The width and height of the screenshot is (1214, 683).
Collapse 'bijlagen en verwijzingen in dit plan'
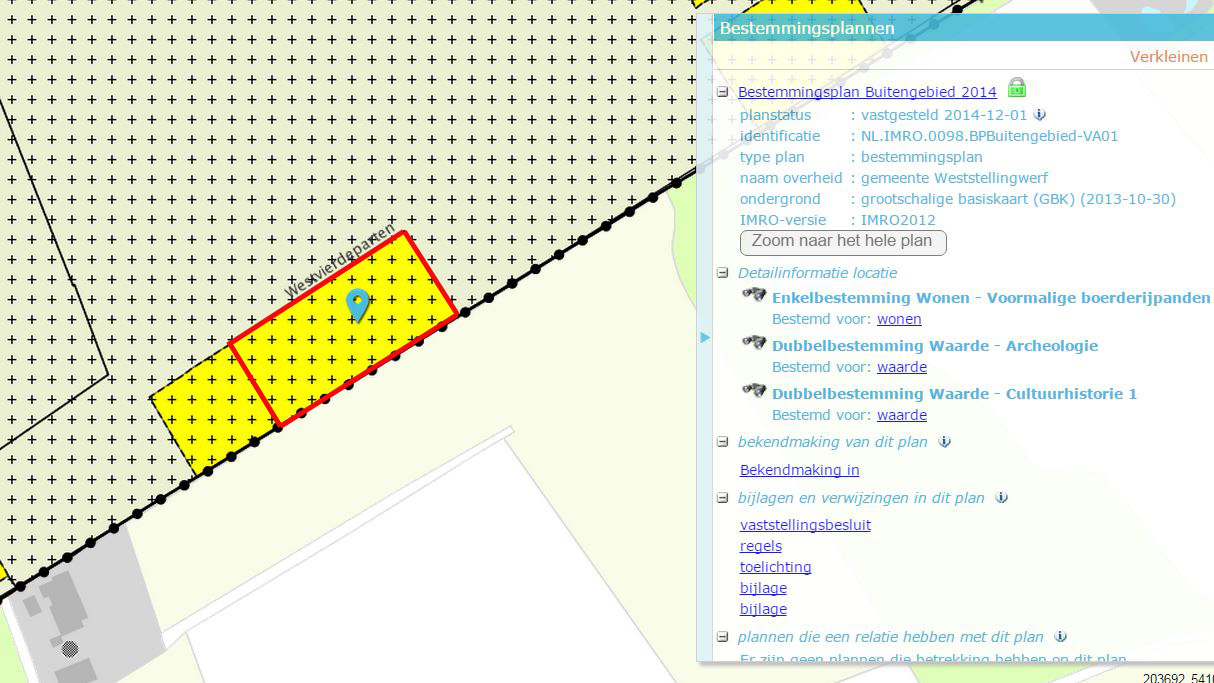723,498
